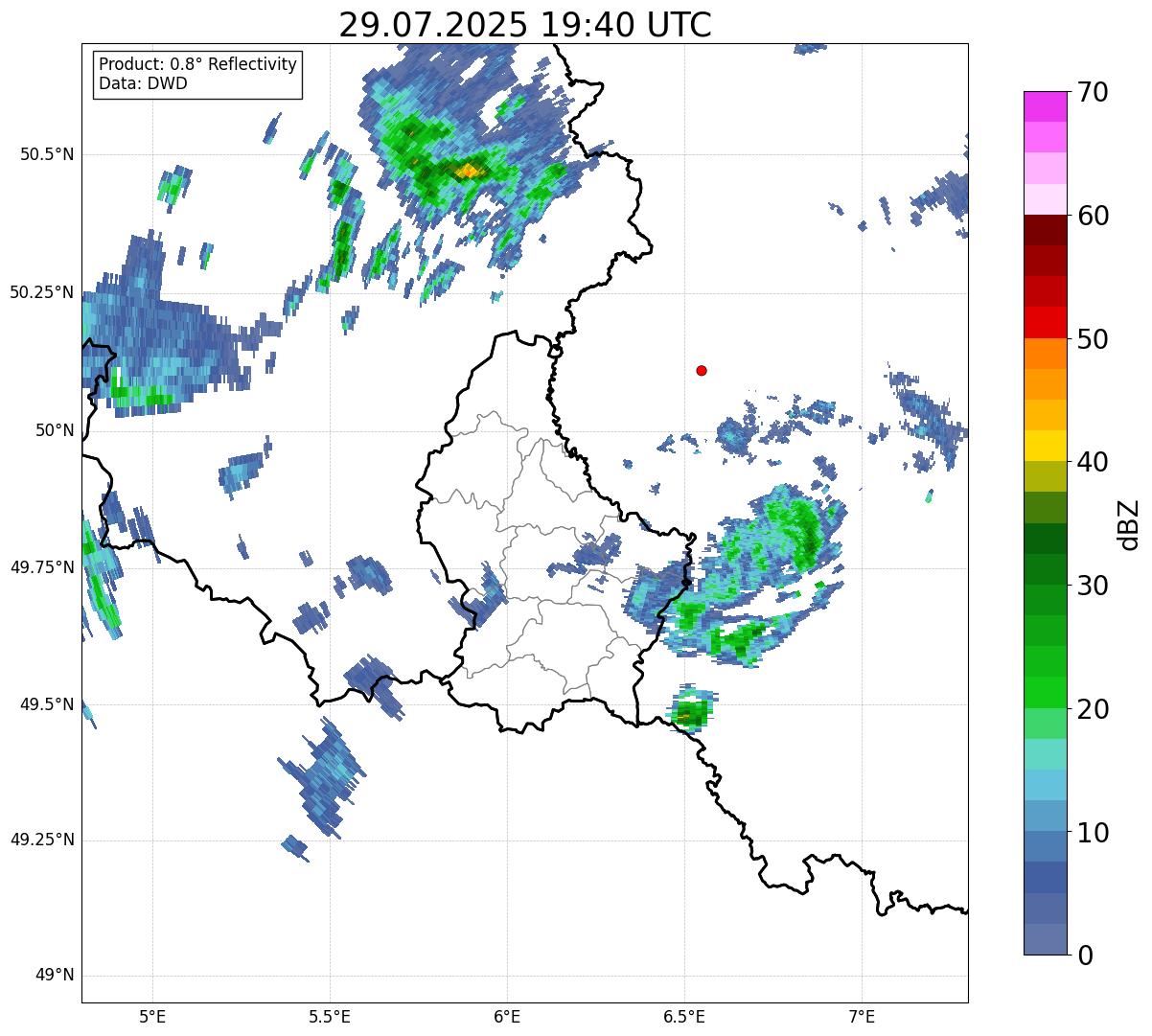This screenshot has height=1036, width=1152.
Task: Click the longitude label "6.5°E"
Action: click(x=684, y=1018)
